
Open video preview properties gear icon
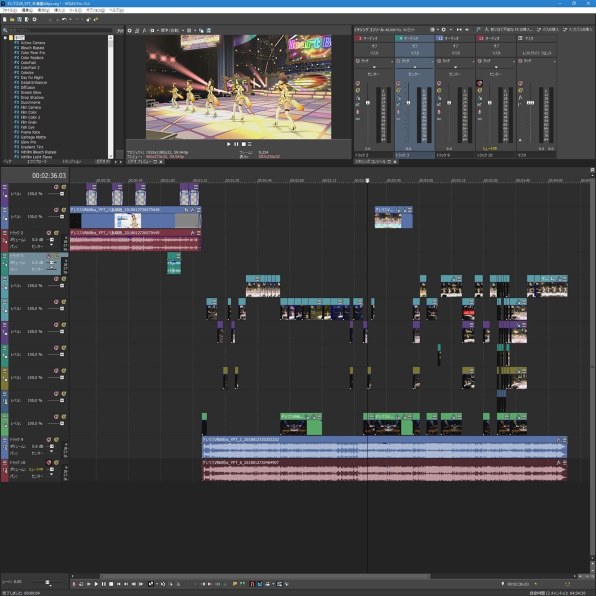click(130, 30)
